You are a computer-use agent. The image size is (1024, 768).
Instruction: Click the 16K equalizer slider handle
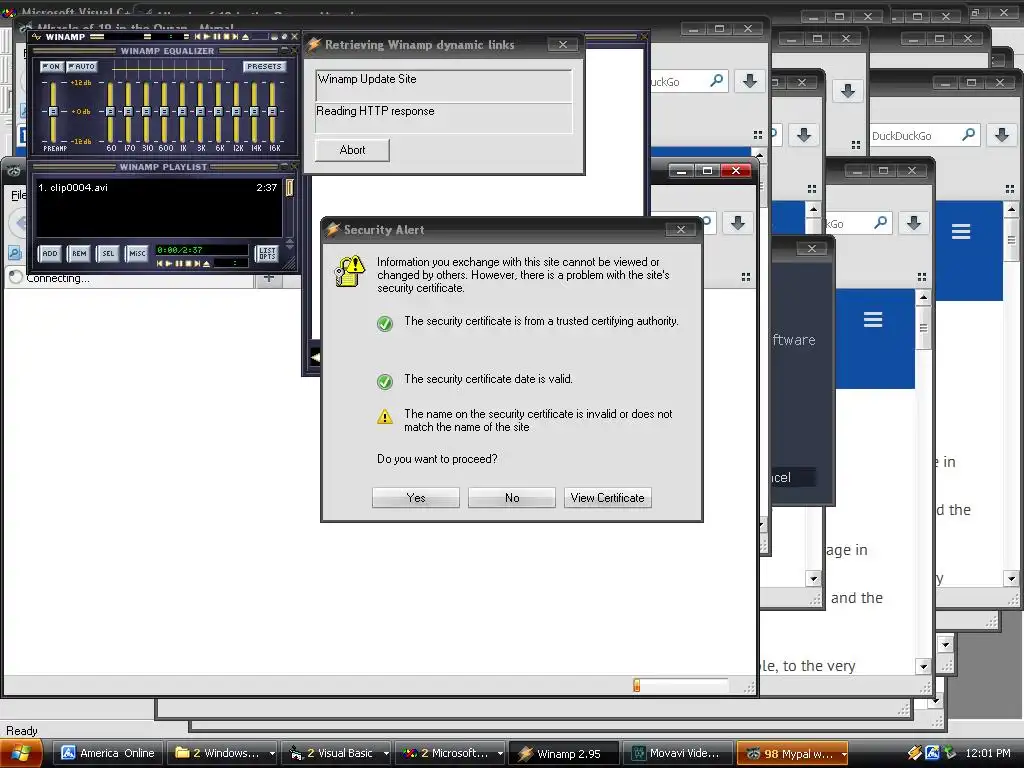pos(272,112)
